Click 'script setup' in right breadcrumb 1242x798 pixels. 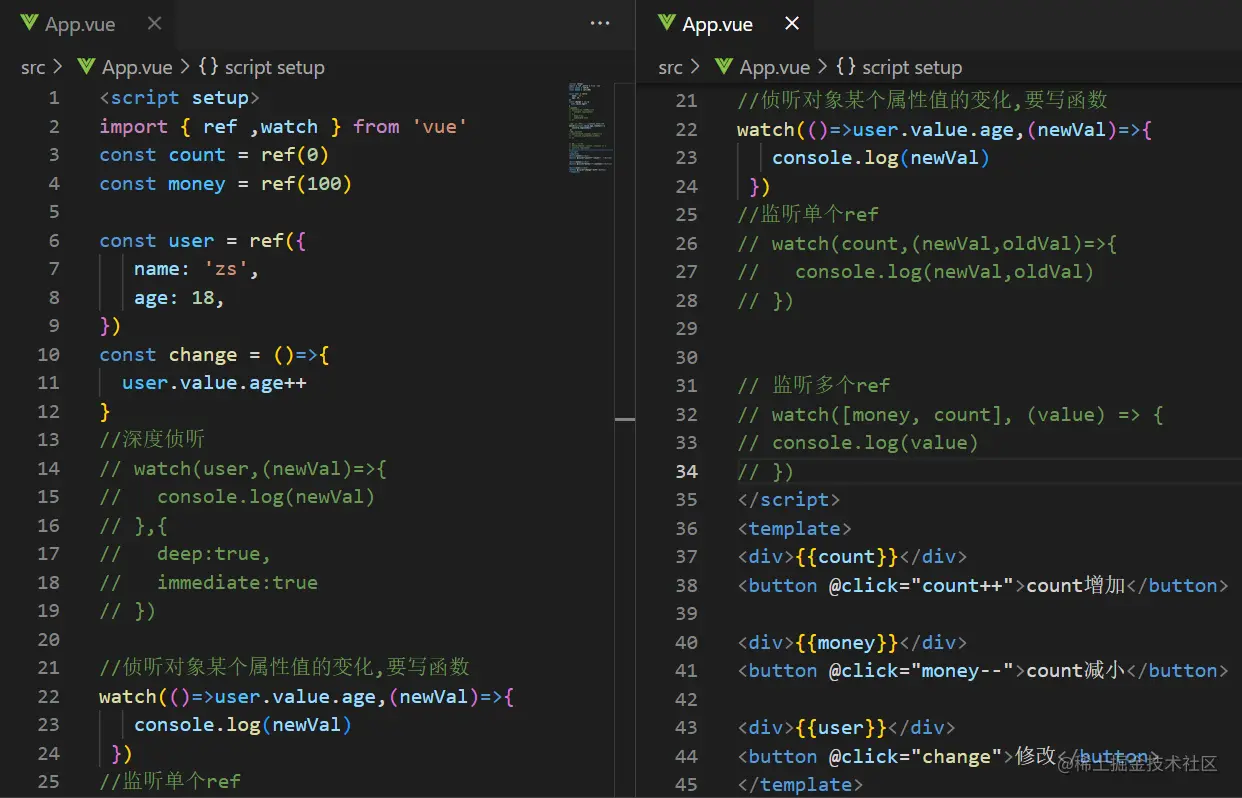coord(912,67)
